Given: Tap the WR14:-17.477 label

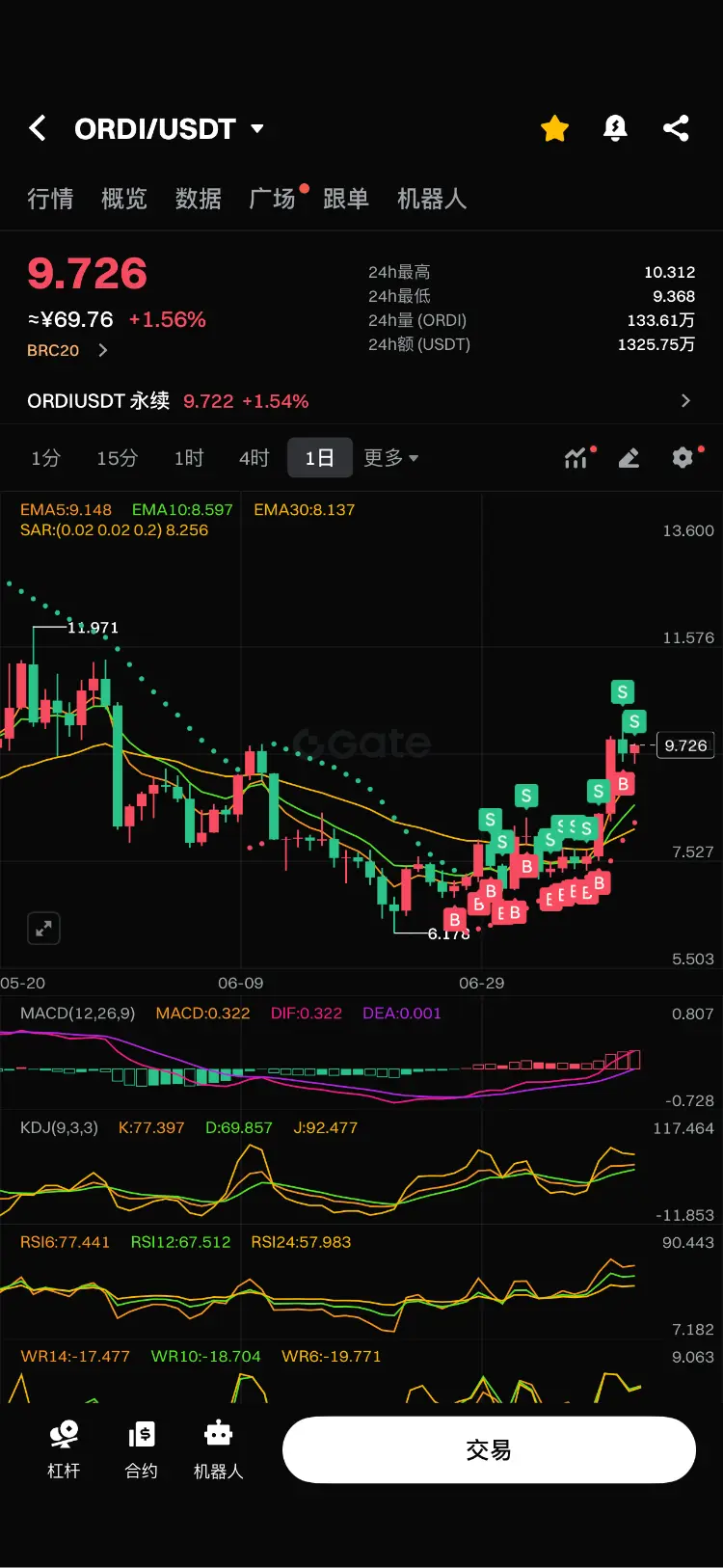Looking at the screenshot, I should (75, 1356).
